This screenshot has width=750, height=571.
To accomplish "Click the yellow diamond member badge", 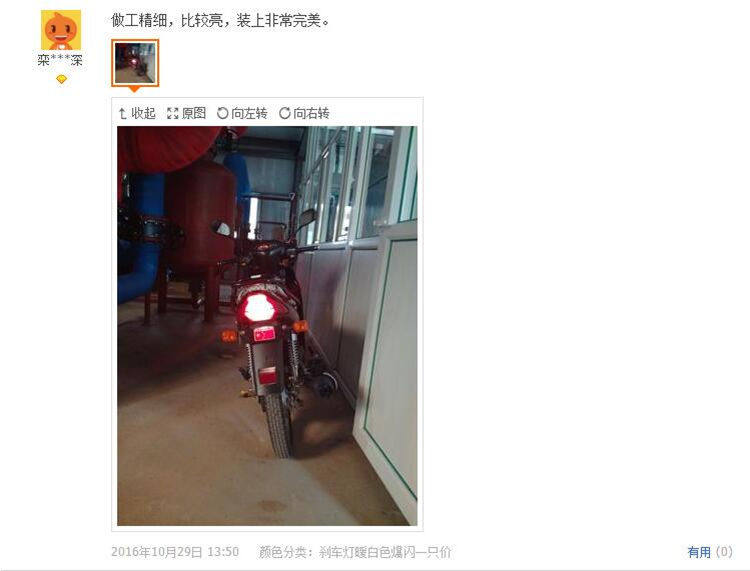I will pos(61,79).
